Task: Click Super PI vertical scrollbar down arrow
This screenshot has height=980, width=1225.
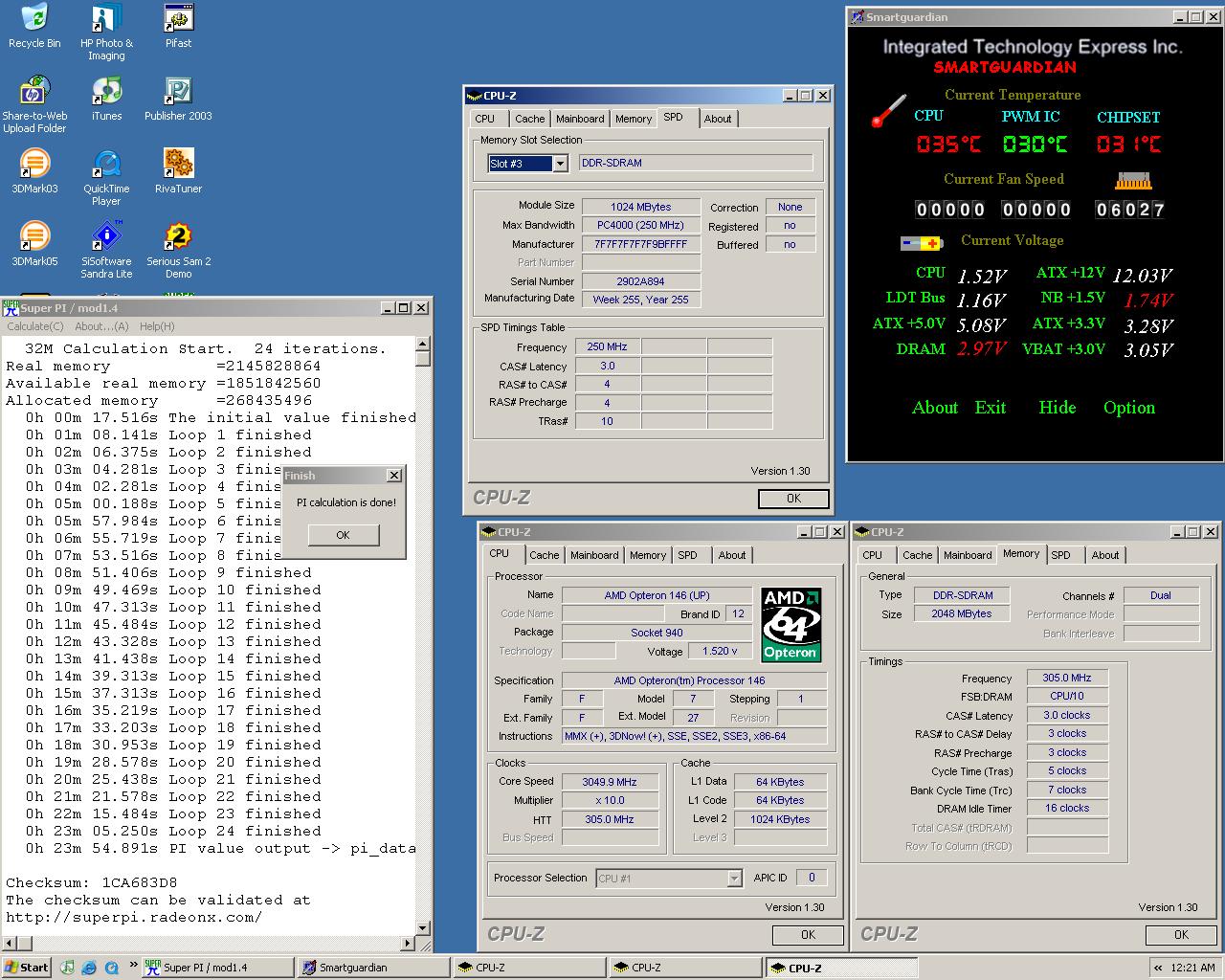Action: (423, 927)
